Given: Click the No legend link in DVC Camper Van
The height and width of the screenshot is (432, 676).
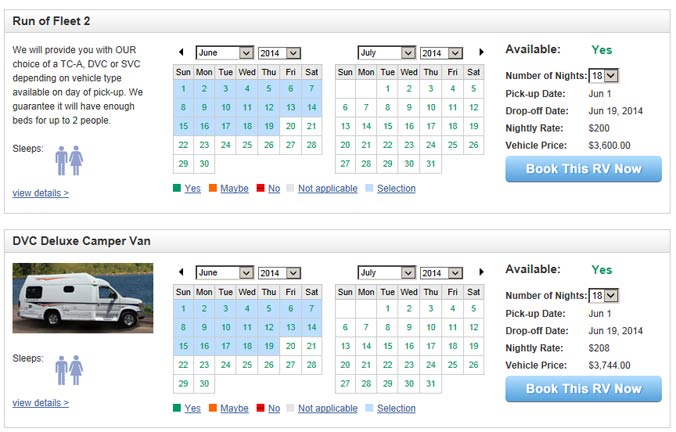Looking at the screenshot, I should (274, 408).
